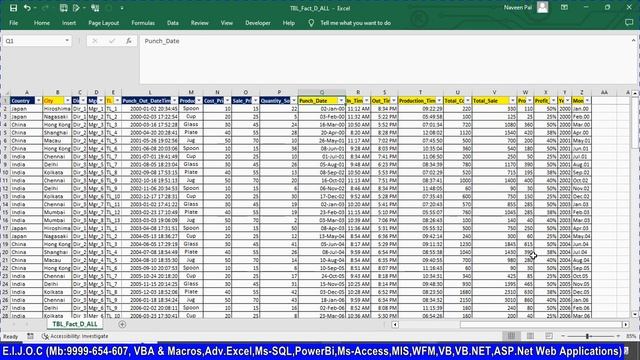Open the City column filter dropdown

(x=68, y=100)
